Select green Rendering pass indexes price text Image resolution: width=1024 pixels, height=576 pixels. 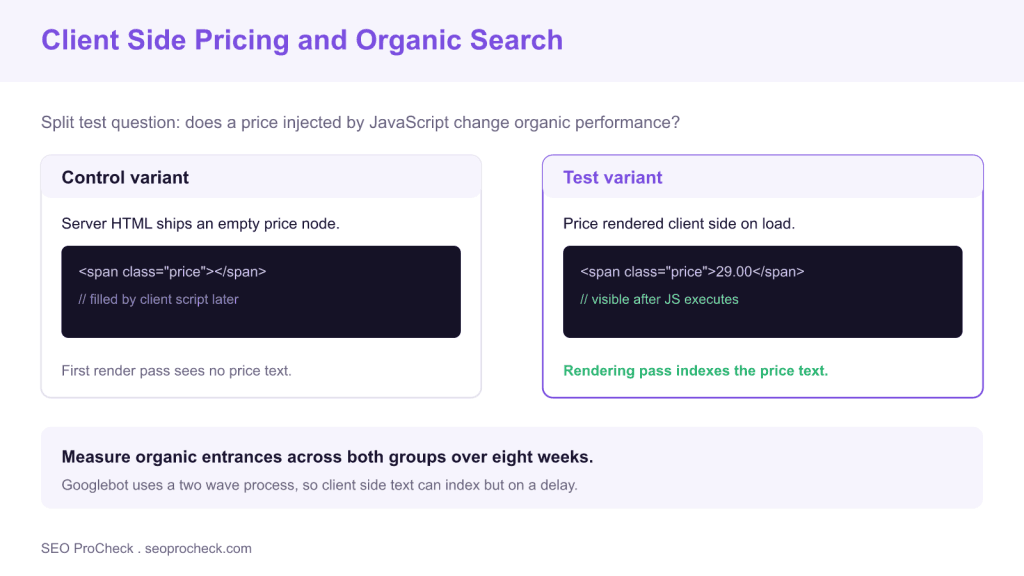pos(696,371)
